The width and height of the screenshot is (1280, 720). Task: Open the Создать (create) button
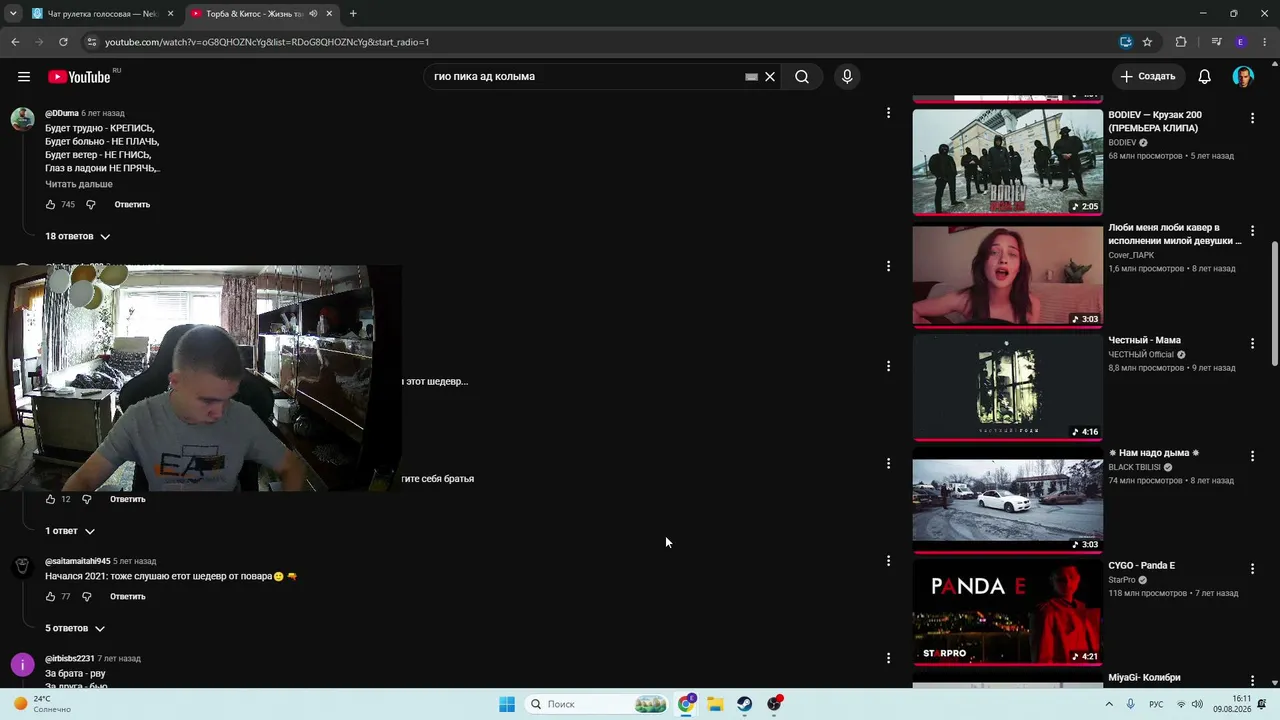pos(1148,77)
